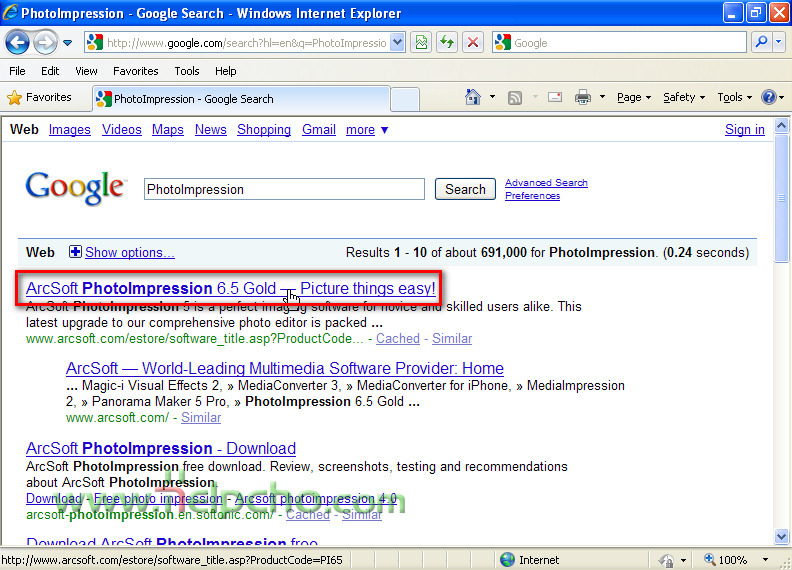Screen dimensions: 792x570
Task: Open Google News link
Action: [211, 130]
